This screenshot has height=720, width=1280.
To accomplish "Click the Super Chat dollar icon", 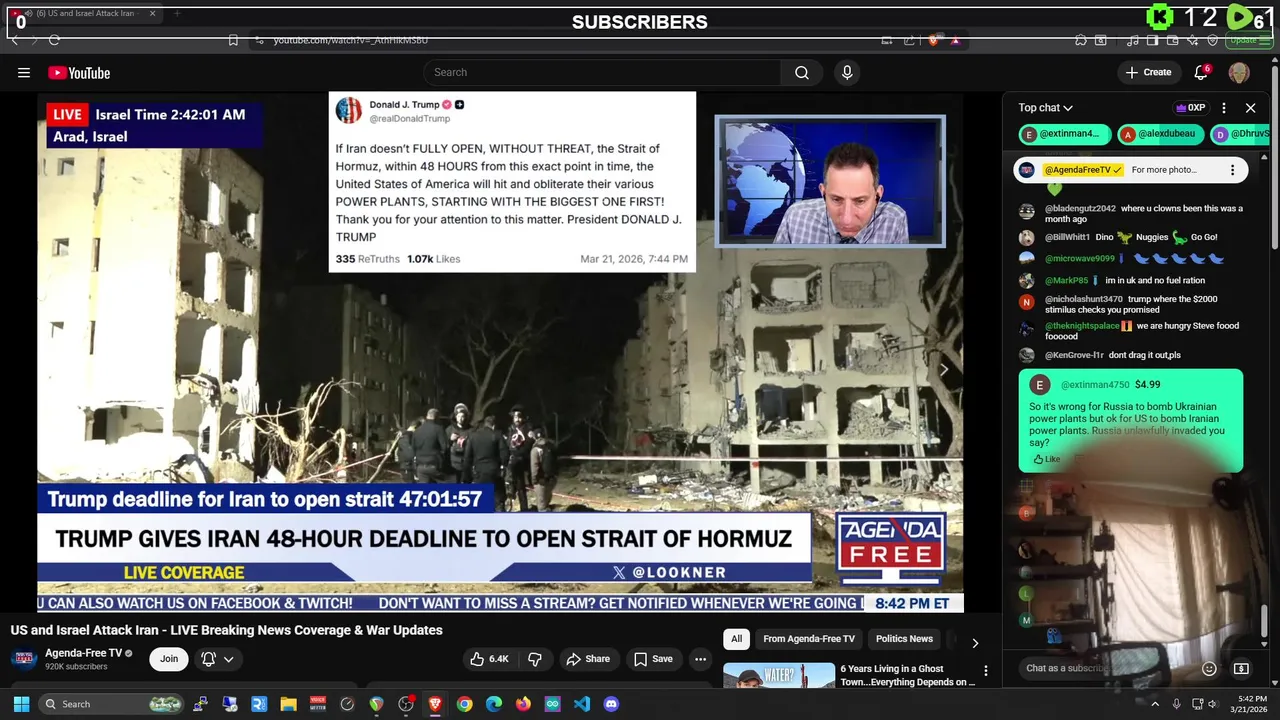I will tap(1241, 668).
